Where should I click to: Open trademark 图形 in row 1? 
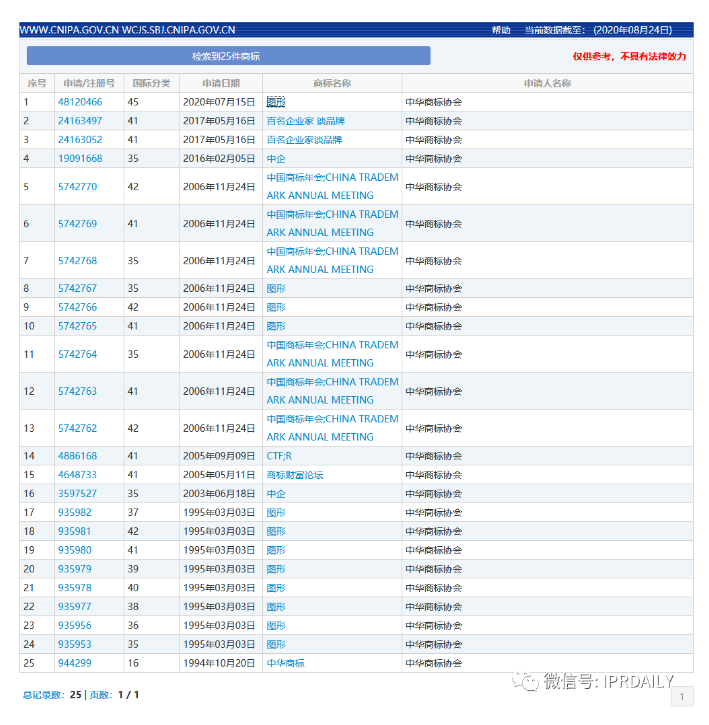tap(276, 102)
